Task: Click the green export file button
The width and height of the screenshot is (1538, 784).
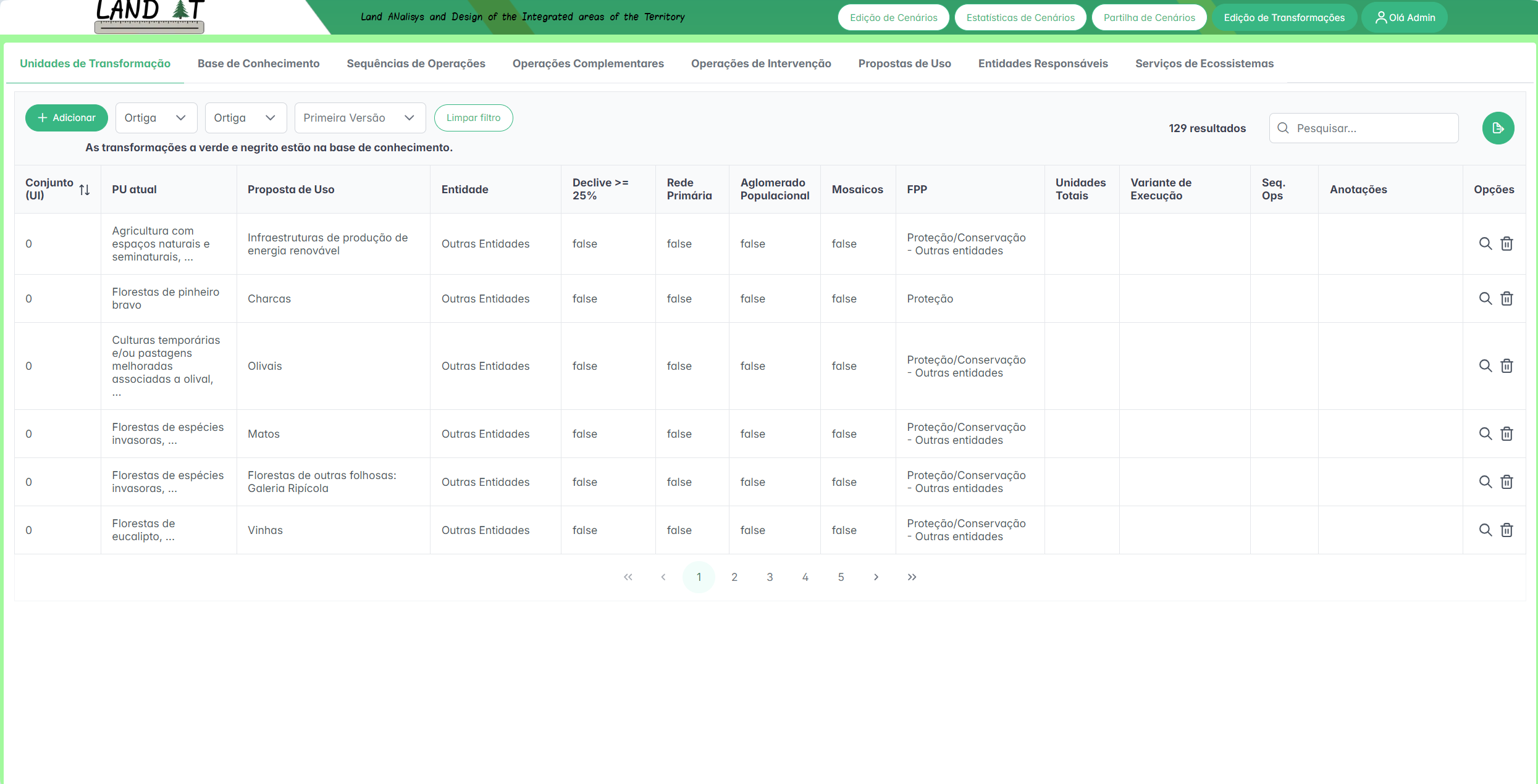Action: point(1498,128)
